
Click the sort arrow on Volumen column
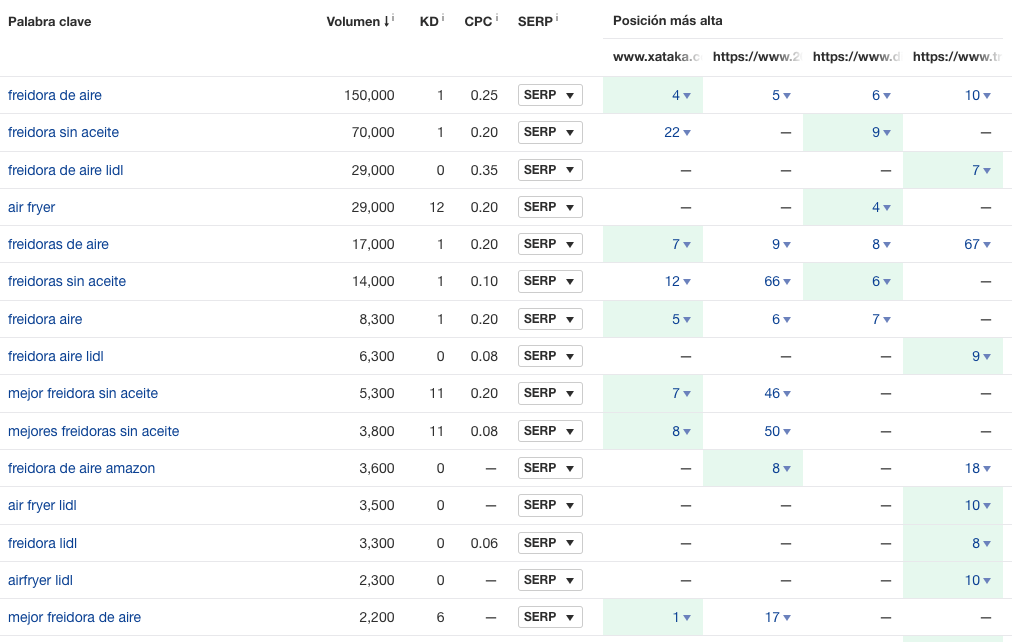click(x=386, y=22)
